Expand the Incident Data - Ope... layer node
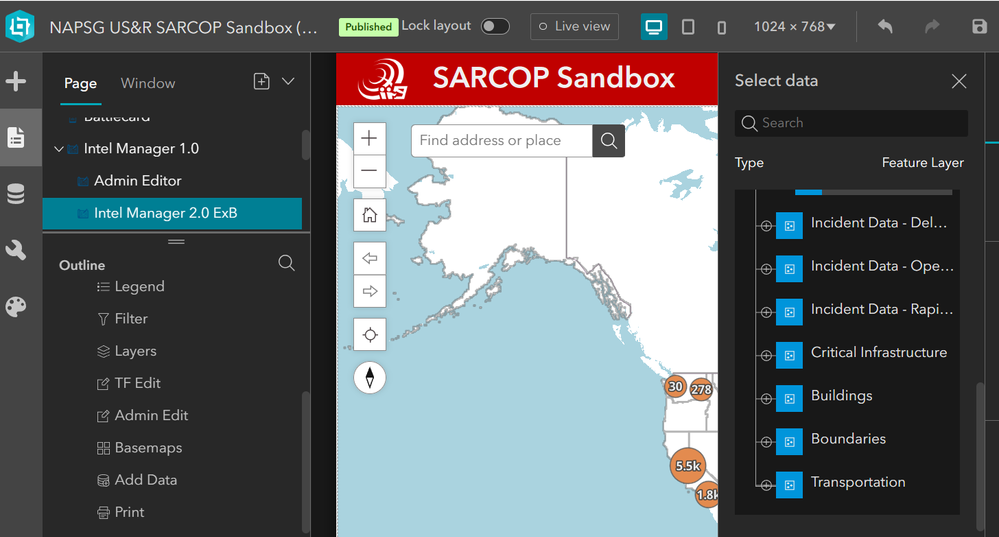Screen dimensions: 999x537 (x=766, y=269)
